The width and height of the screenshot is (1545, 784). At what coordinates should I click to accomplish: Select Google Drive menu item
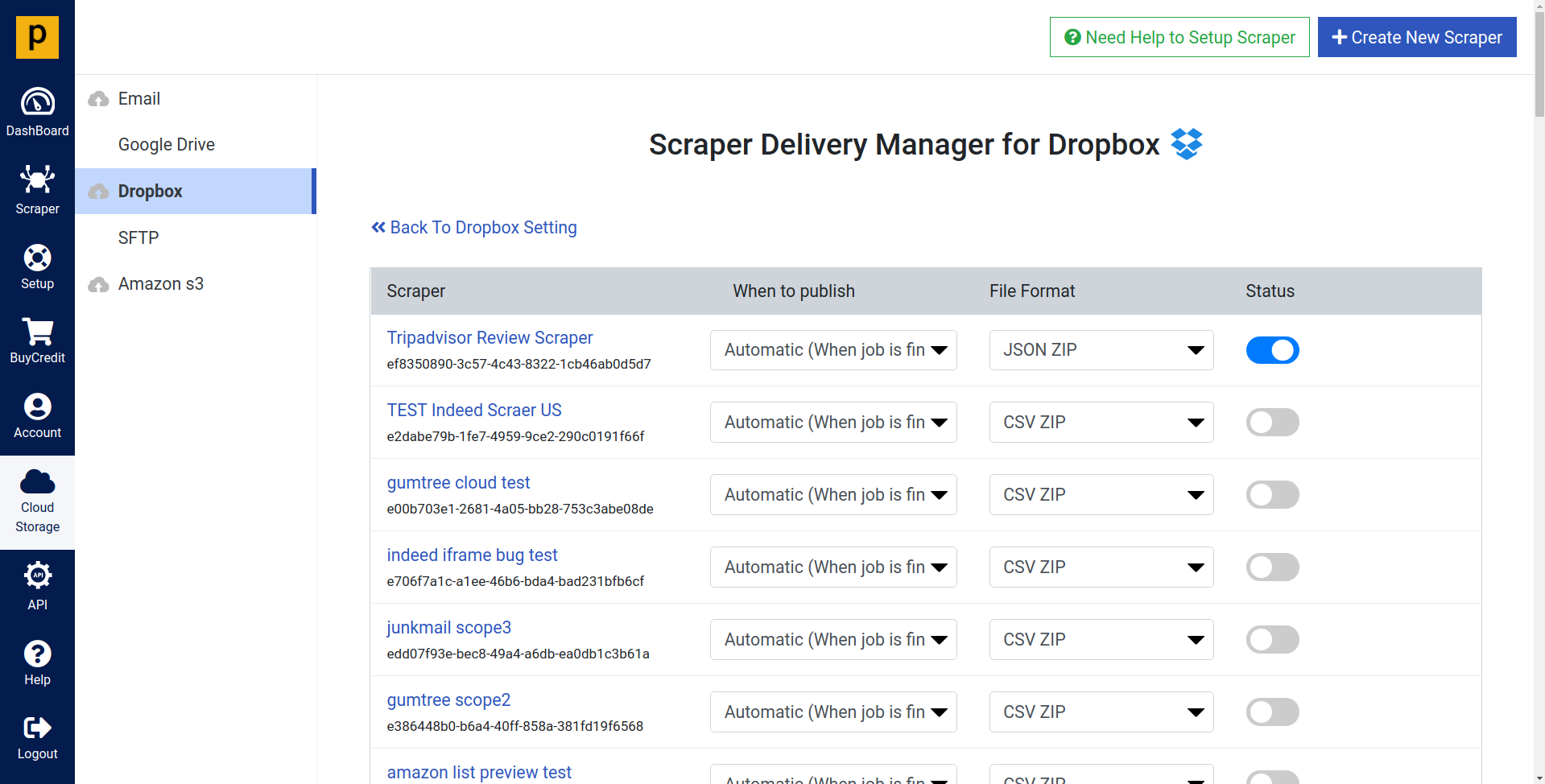pyautogui.click(x=196, y=145)
